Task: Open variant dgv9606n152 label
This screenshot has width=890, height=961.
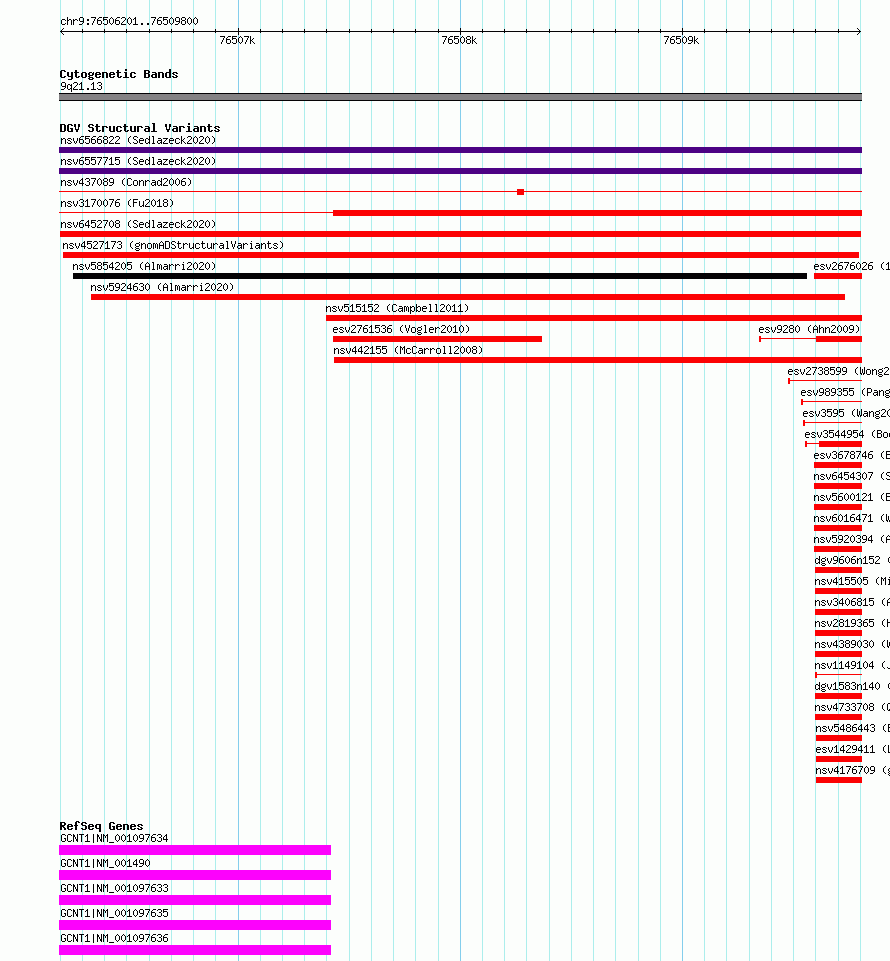Action: [852, 560]
